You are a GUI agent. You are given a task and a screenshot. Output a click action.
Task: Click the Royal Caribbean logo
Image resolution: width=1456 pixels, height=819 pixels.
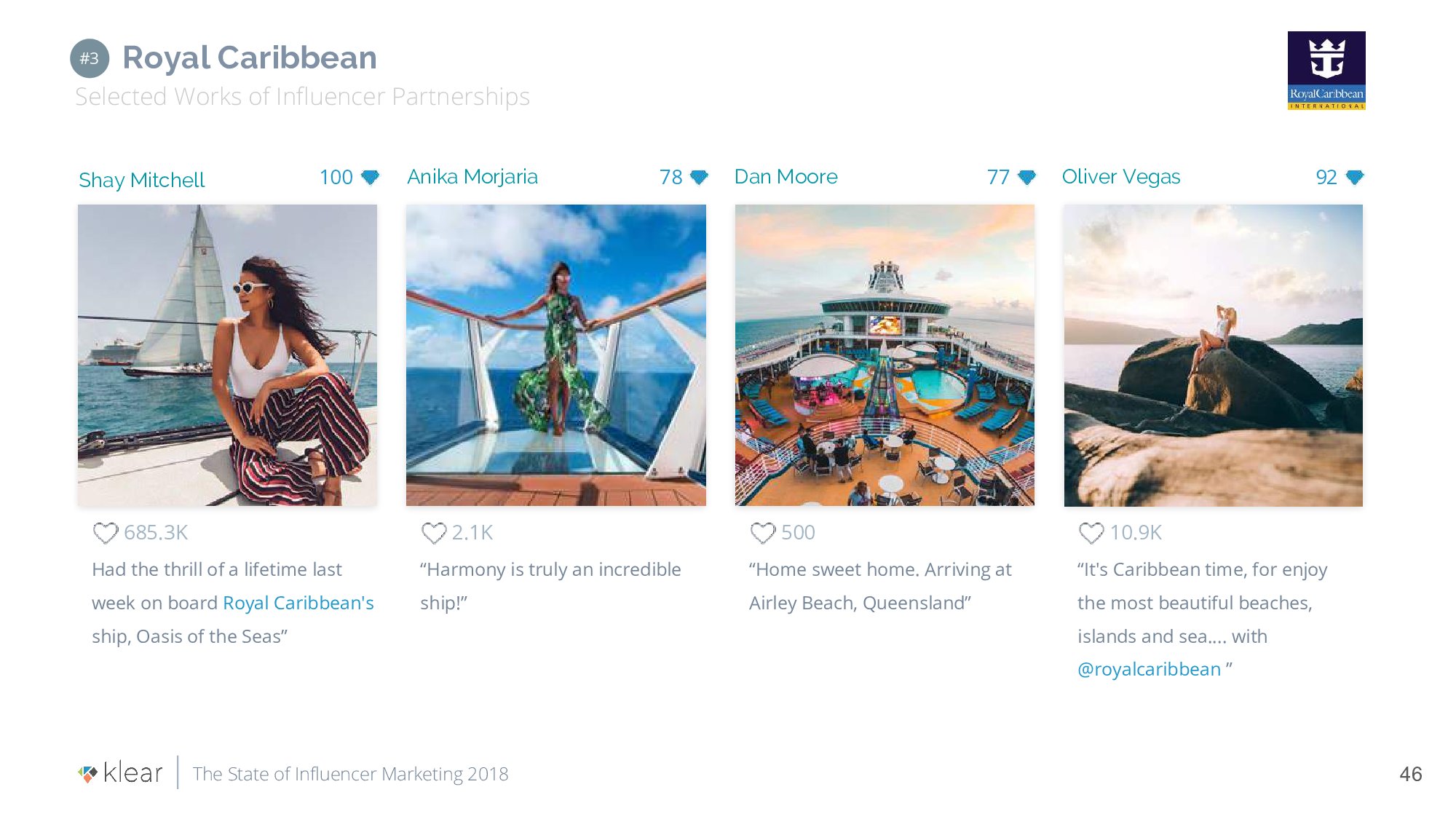click(1326, 71)
